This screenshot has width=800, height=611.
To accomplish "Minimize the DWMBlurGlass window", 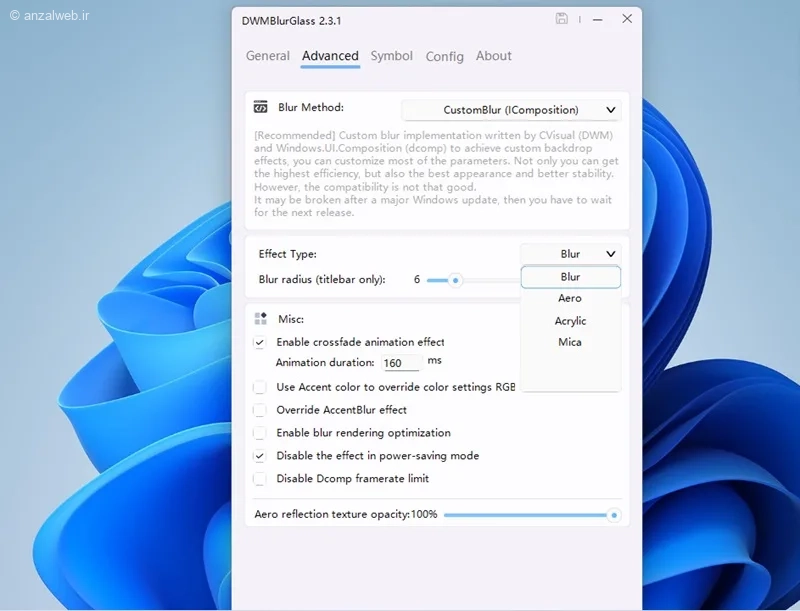I will coord(594,19).
